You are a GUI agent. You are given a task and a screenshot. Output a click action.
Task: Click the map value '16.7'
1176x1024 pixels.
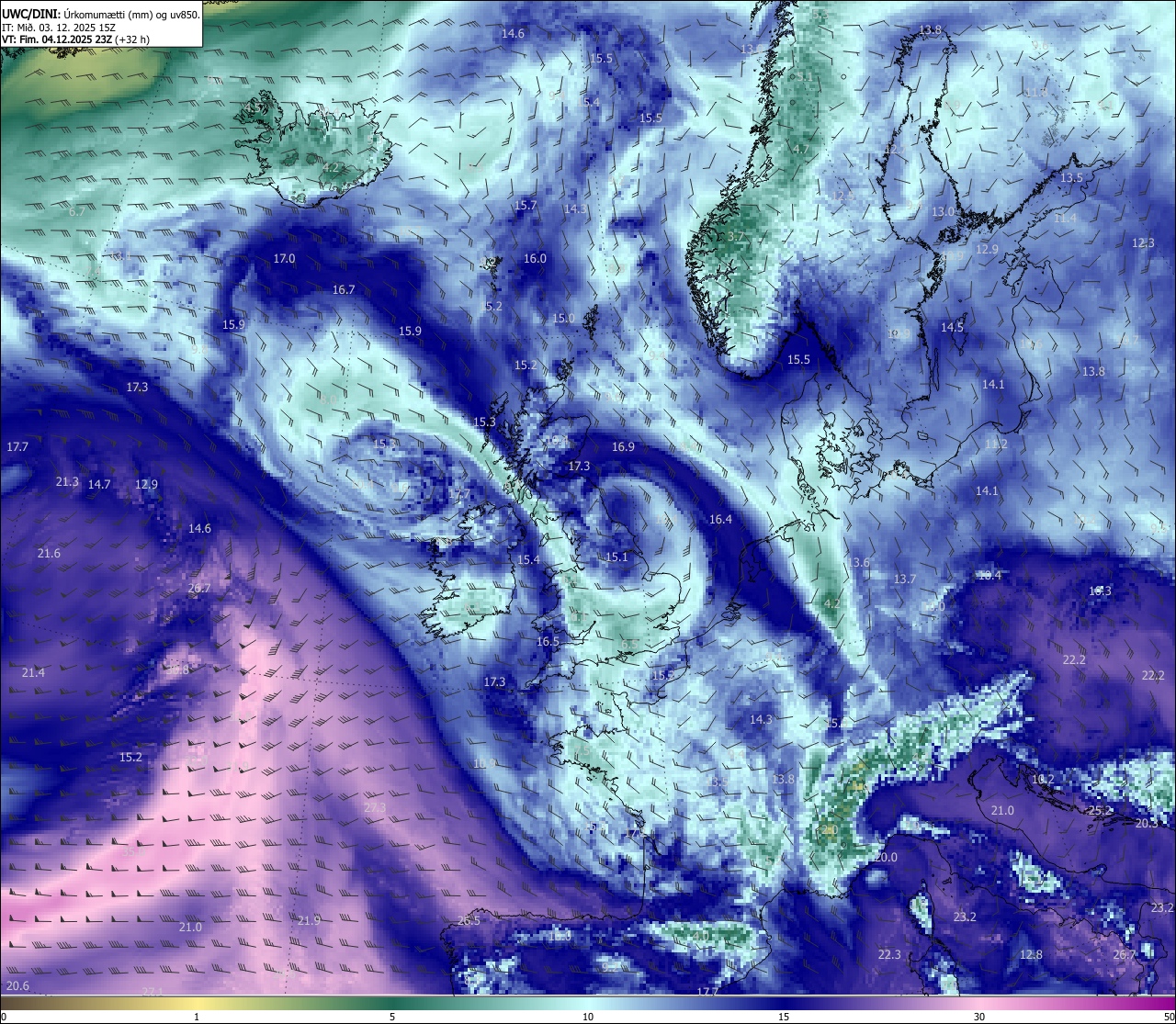344,289
